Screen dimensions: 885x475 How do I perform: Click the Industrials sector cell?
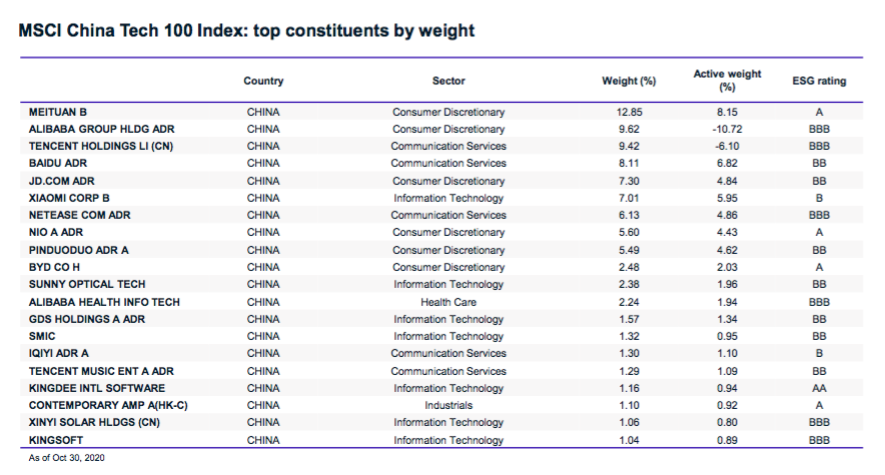[448, 405]
